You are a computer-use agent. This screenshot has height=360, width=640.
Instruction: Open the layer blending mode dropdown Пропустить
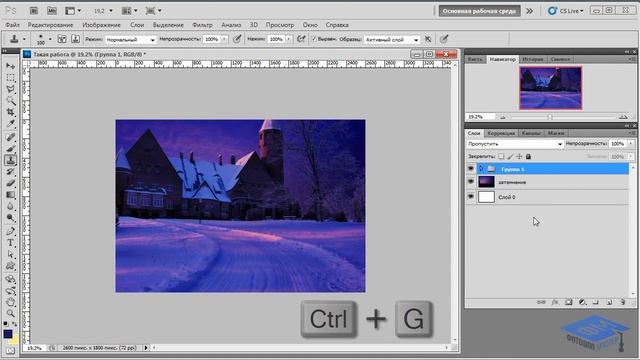[515, 144]
